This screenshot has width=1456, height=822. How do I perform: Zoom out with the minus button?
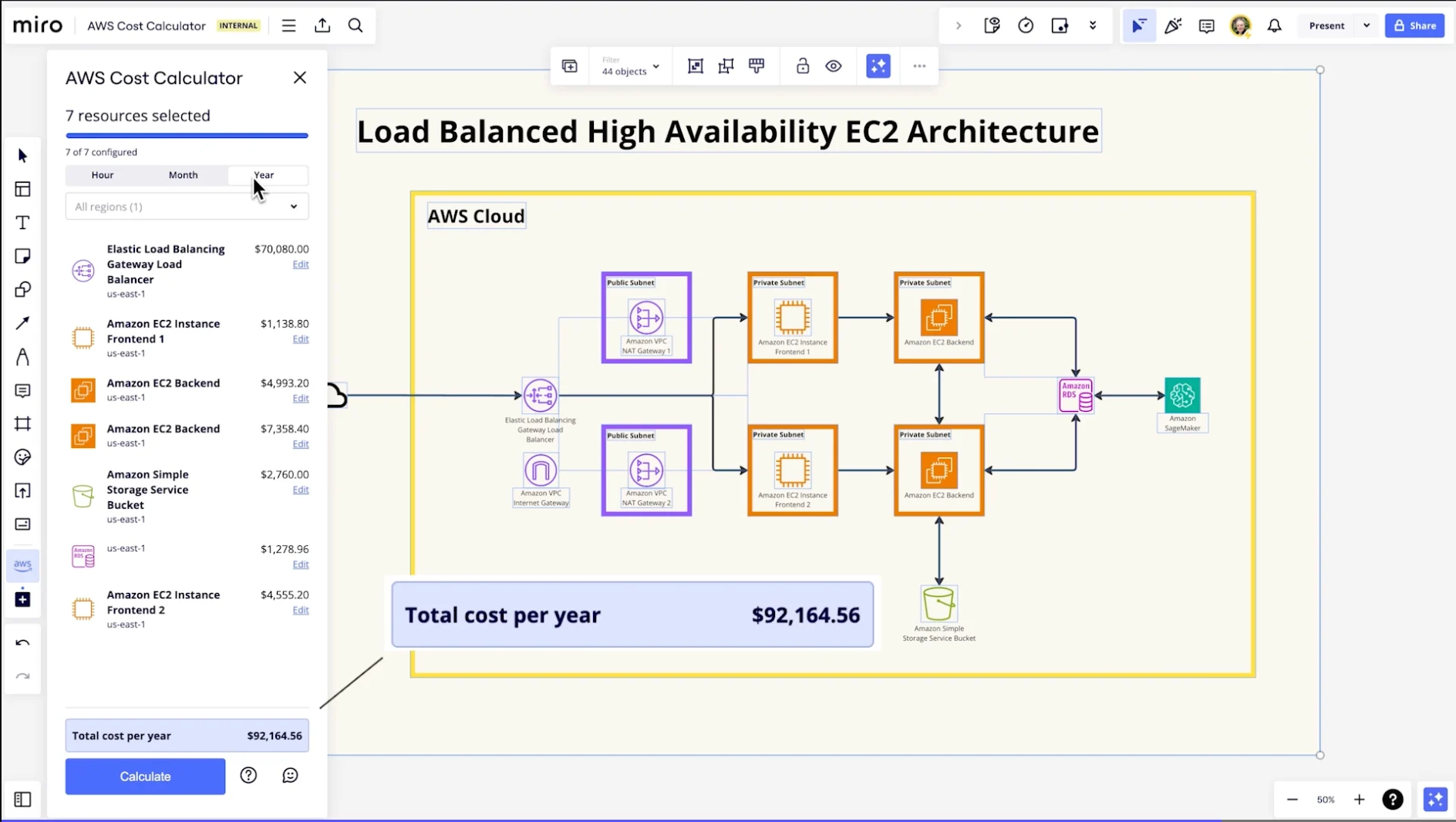1293,800
